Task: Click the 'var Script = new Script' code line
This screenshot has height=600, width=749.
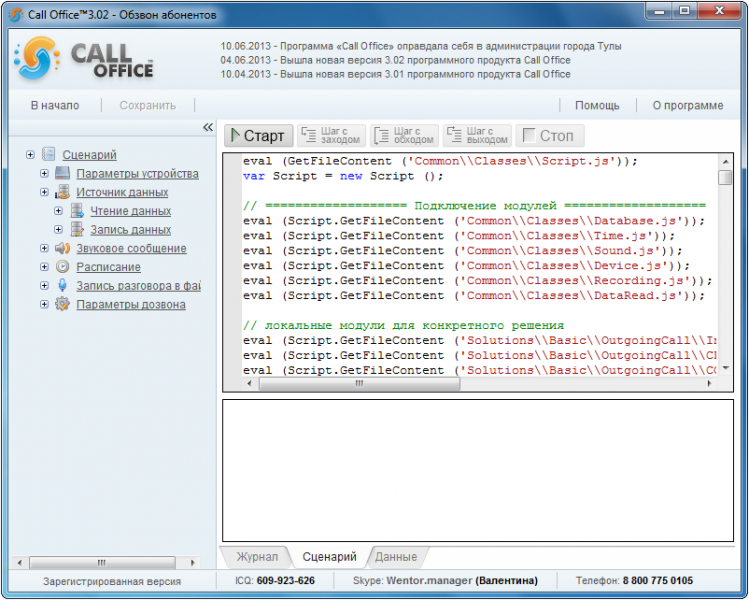Action: [x=343, y=176]
